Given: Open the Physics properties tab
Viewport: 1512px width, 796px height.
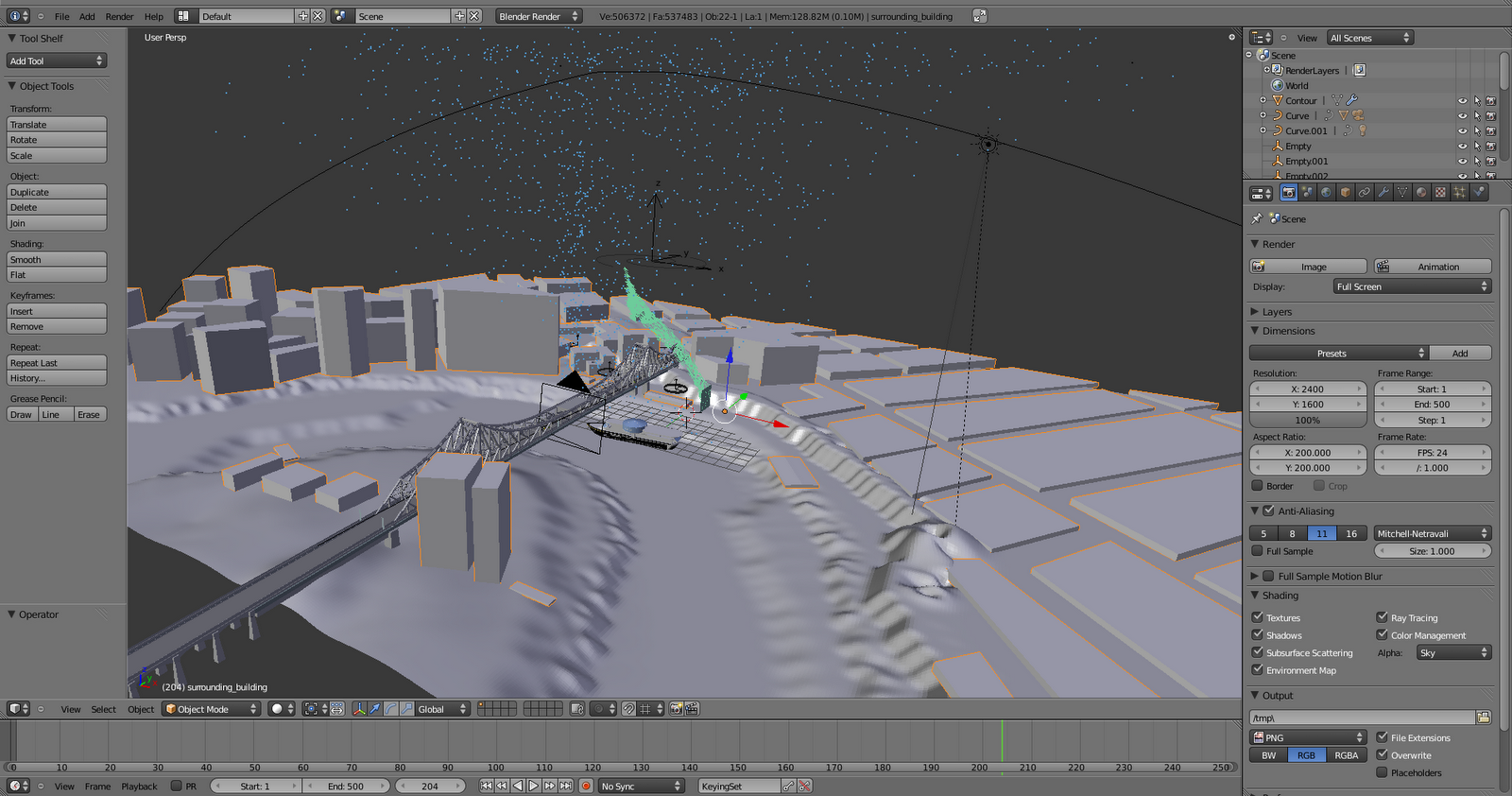Looking at the screenshot, I should (x=1479, y=192).
